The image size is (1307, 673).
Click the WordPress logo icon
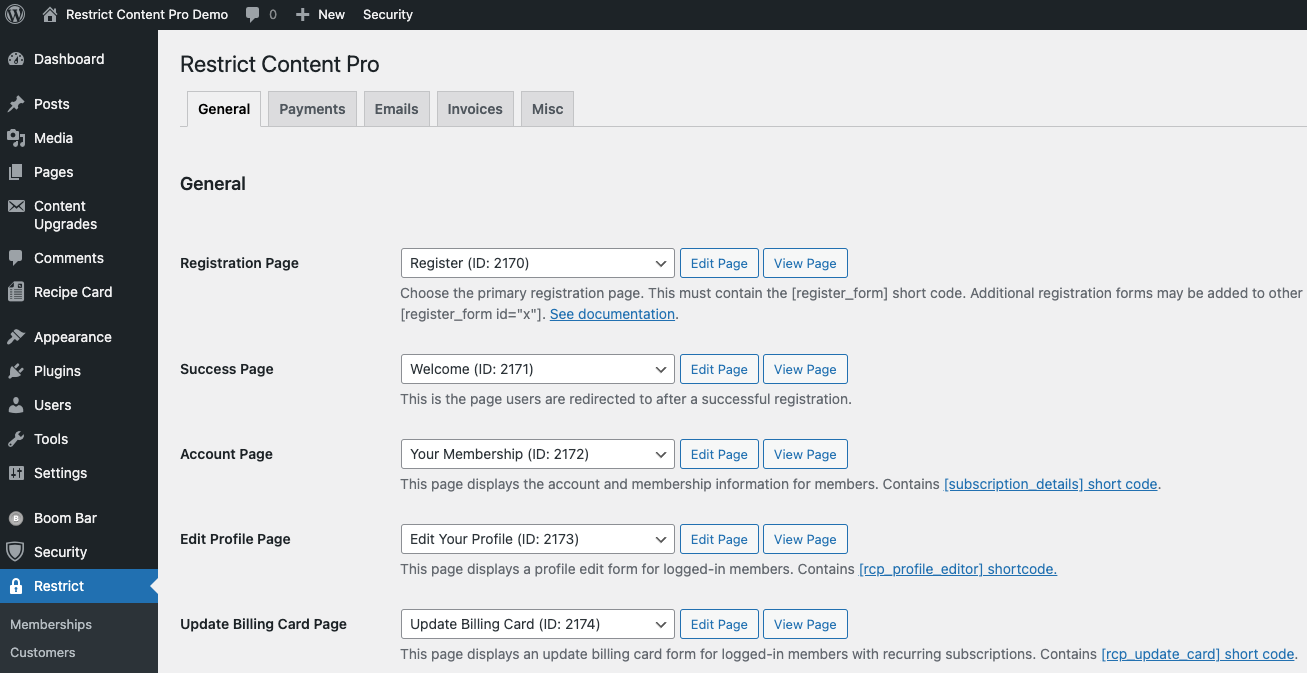click(15, 14)
